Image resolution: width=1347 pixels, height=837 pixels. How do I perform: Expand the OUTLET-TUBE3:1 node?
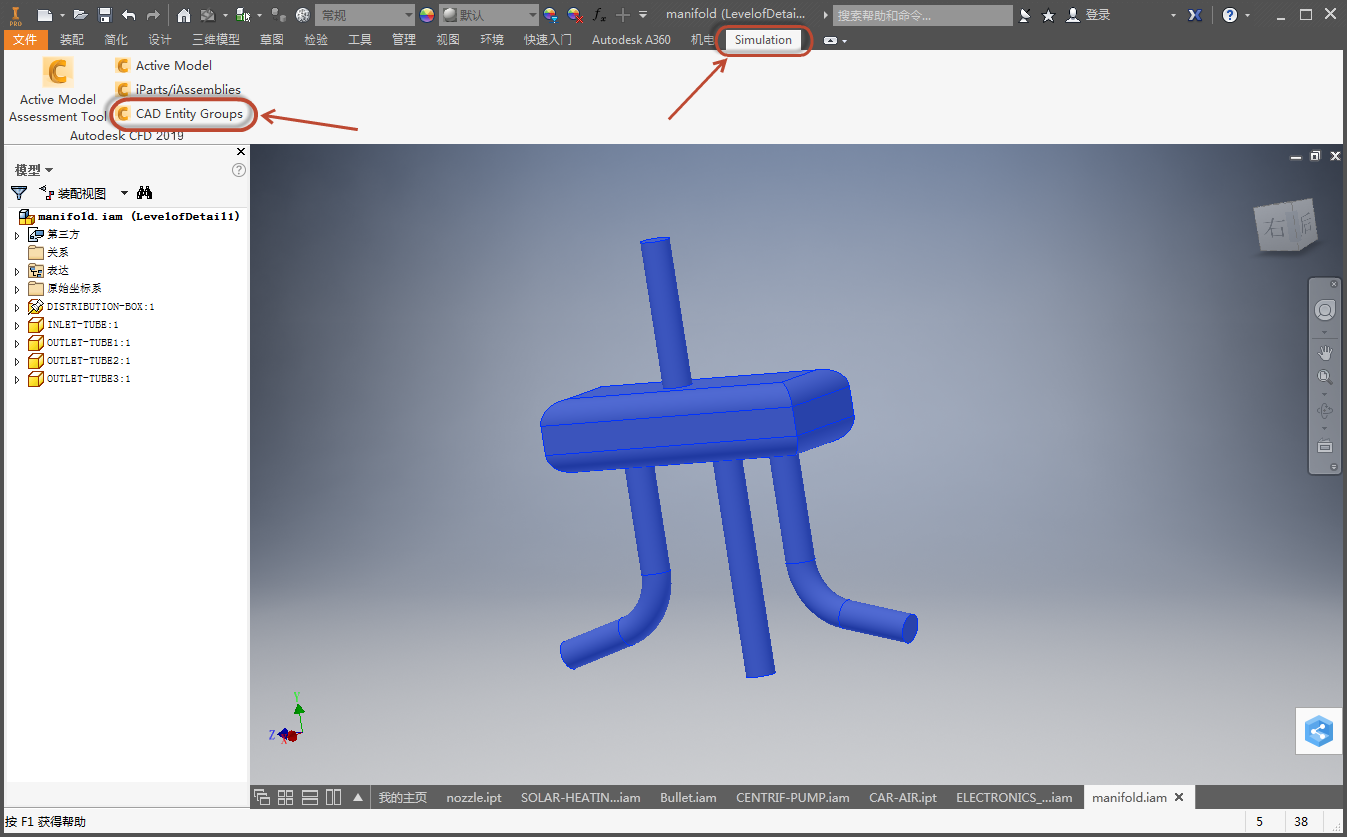tap(16, 379)
